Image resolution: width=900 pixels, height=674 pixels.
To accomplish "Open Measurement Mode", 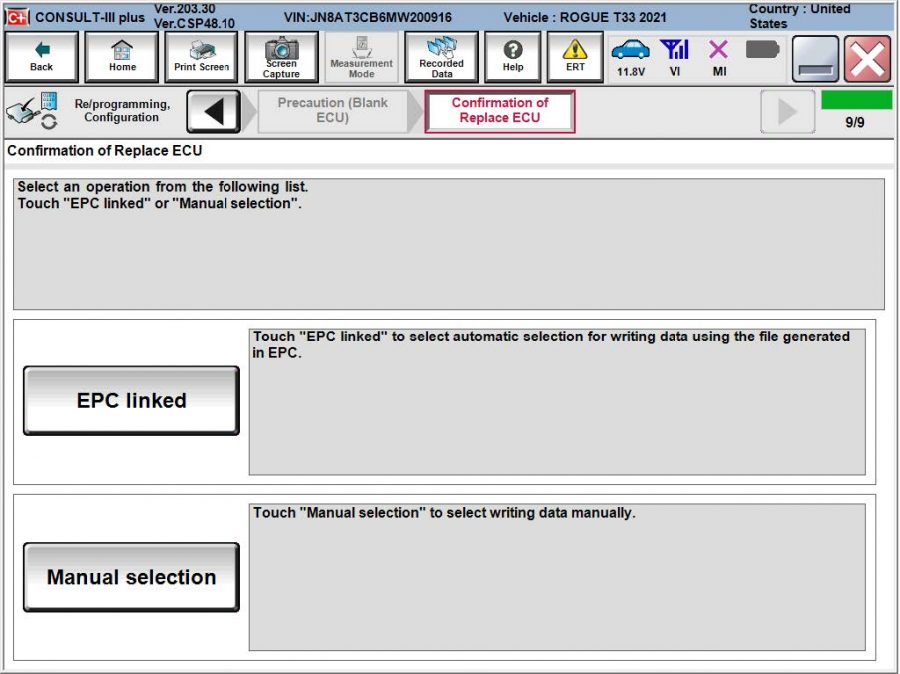I will 360,56.
